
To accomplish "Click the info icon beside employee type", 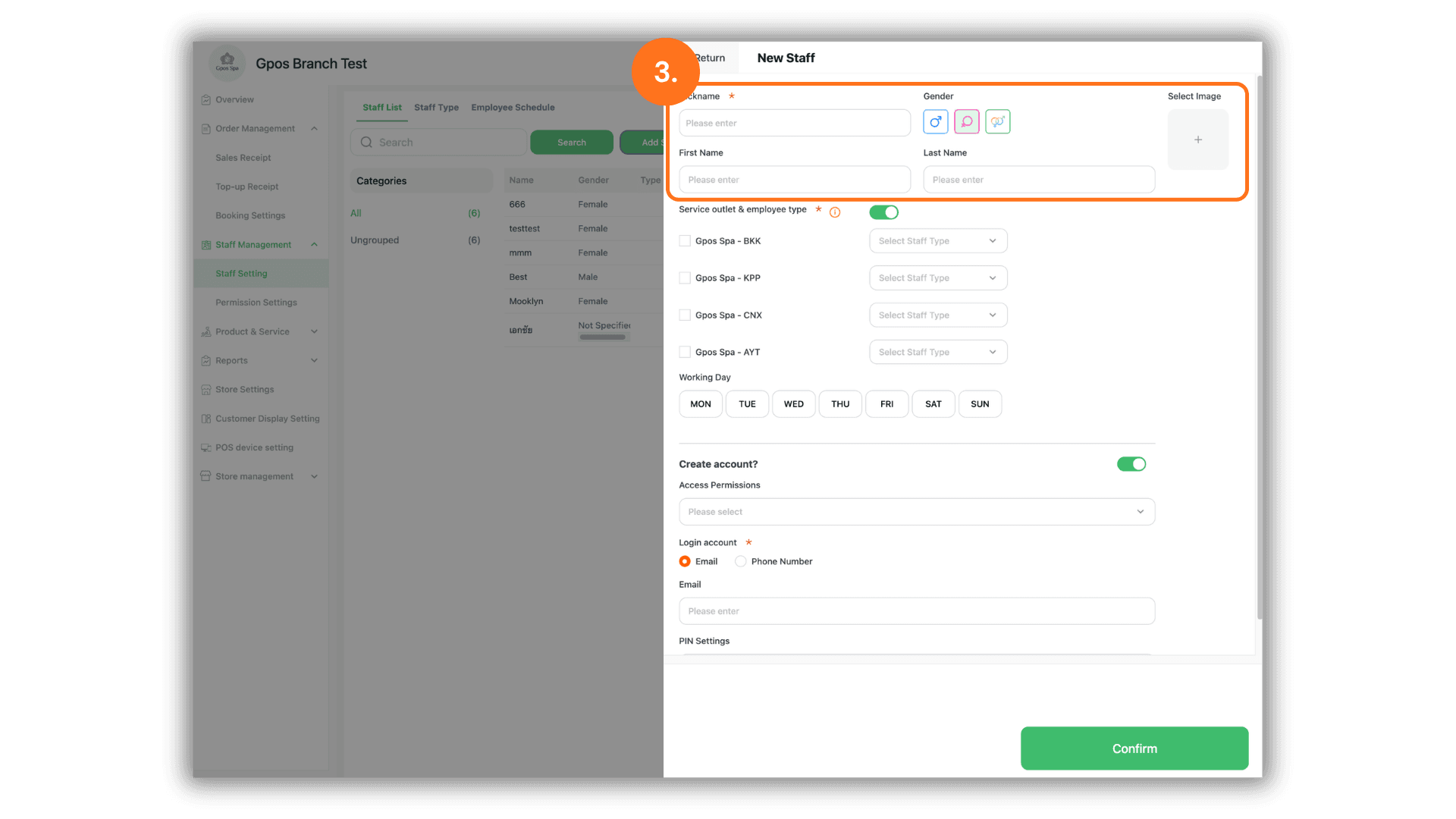I will click(x=834, y=212).
